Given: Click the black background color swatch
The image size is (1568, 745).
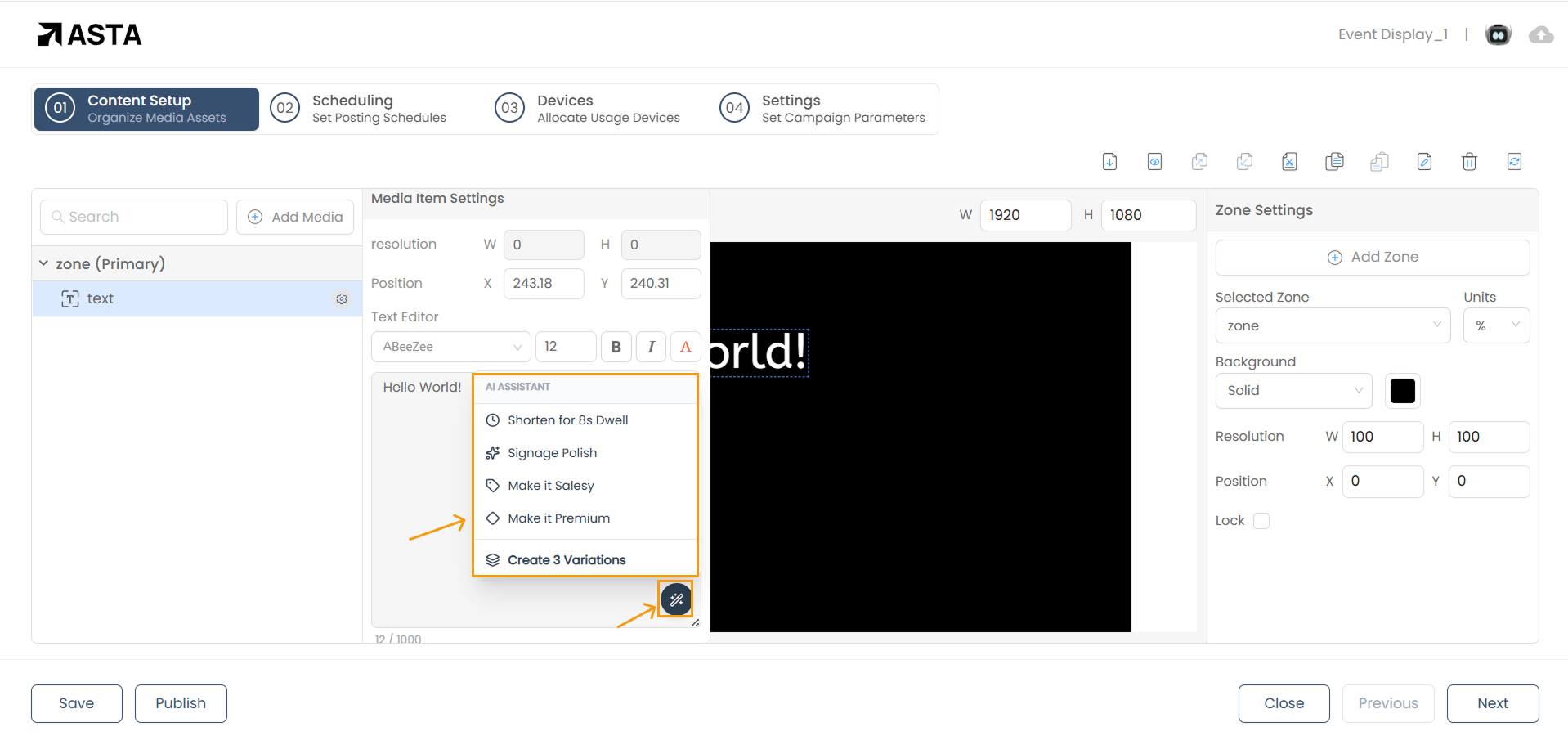Looking at the screenshot, I should (x=1402, y=391).
